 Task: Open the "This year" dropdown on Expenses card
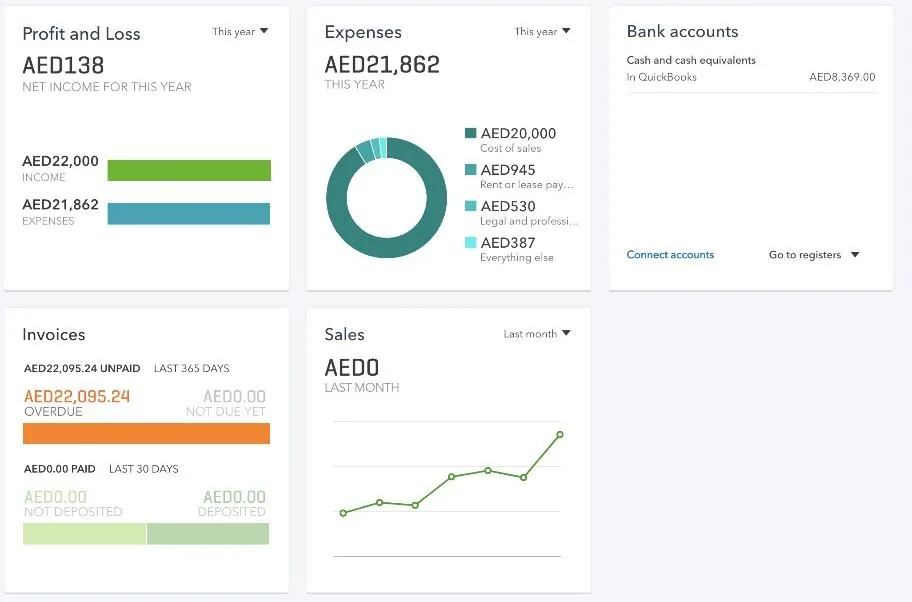[542, 31]
